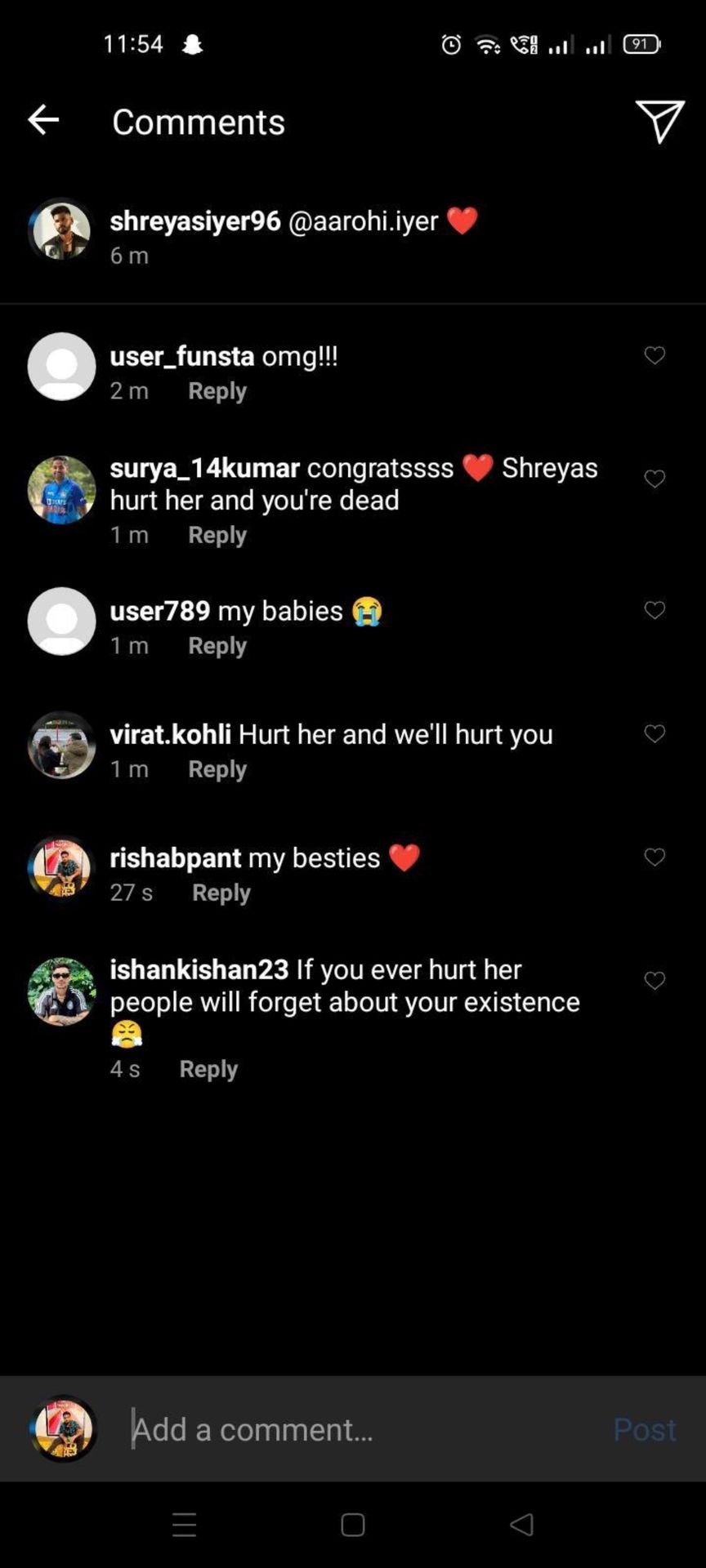
Task: Heart the user789 'my babies' comment
Action: [655, 610]
